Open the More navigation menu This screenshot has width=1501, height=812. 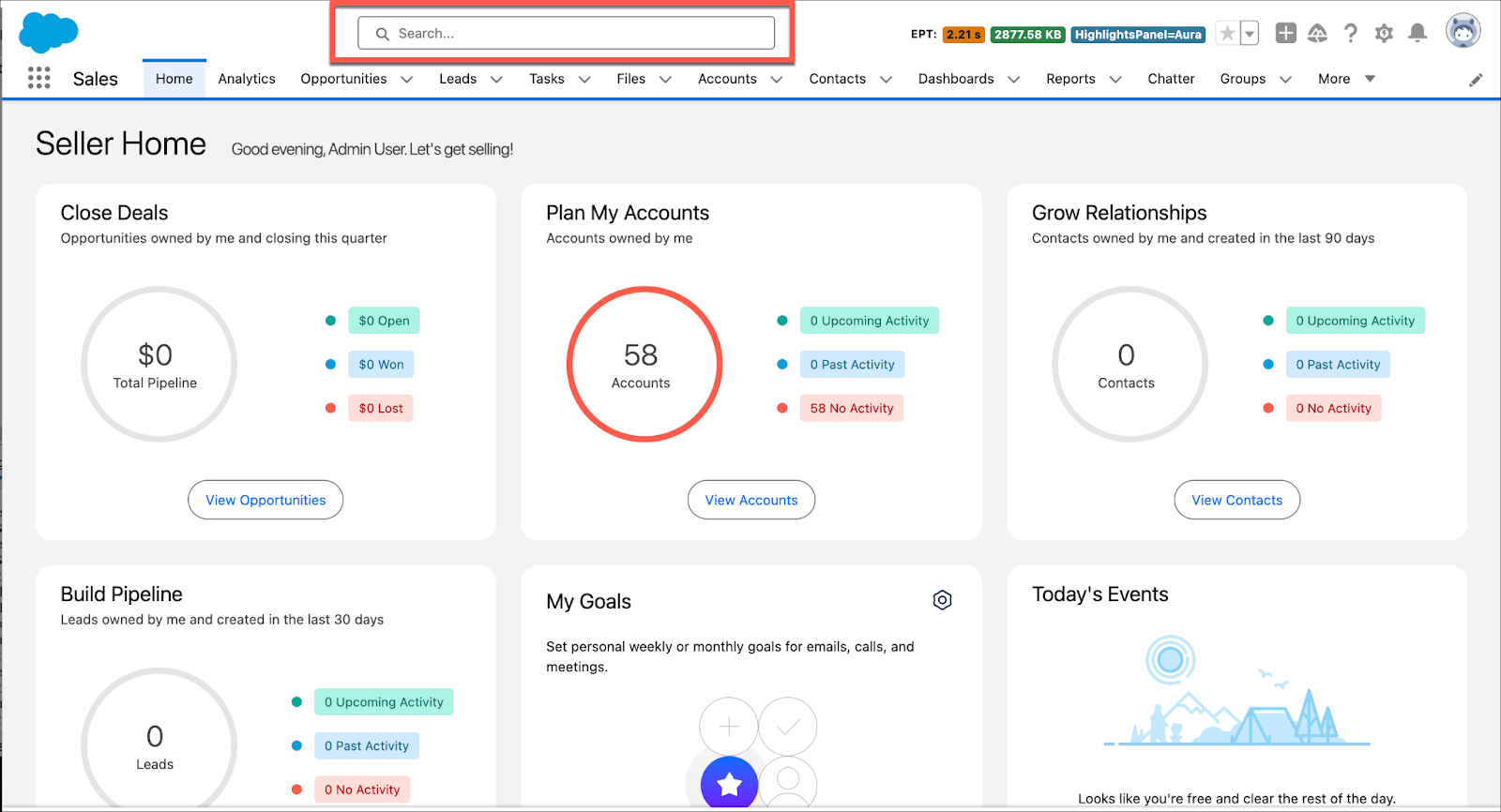coord(1346,79)
